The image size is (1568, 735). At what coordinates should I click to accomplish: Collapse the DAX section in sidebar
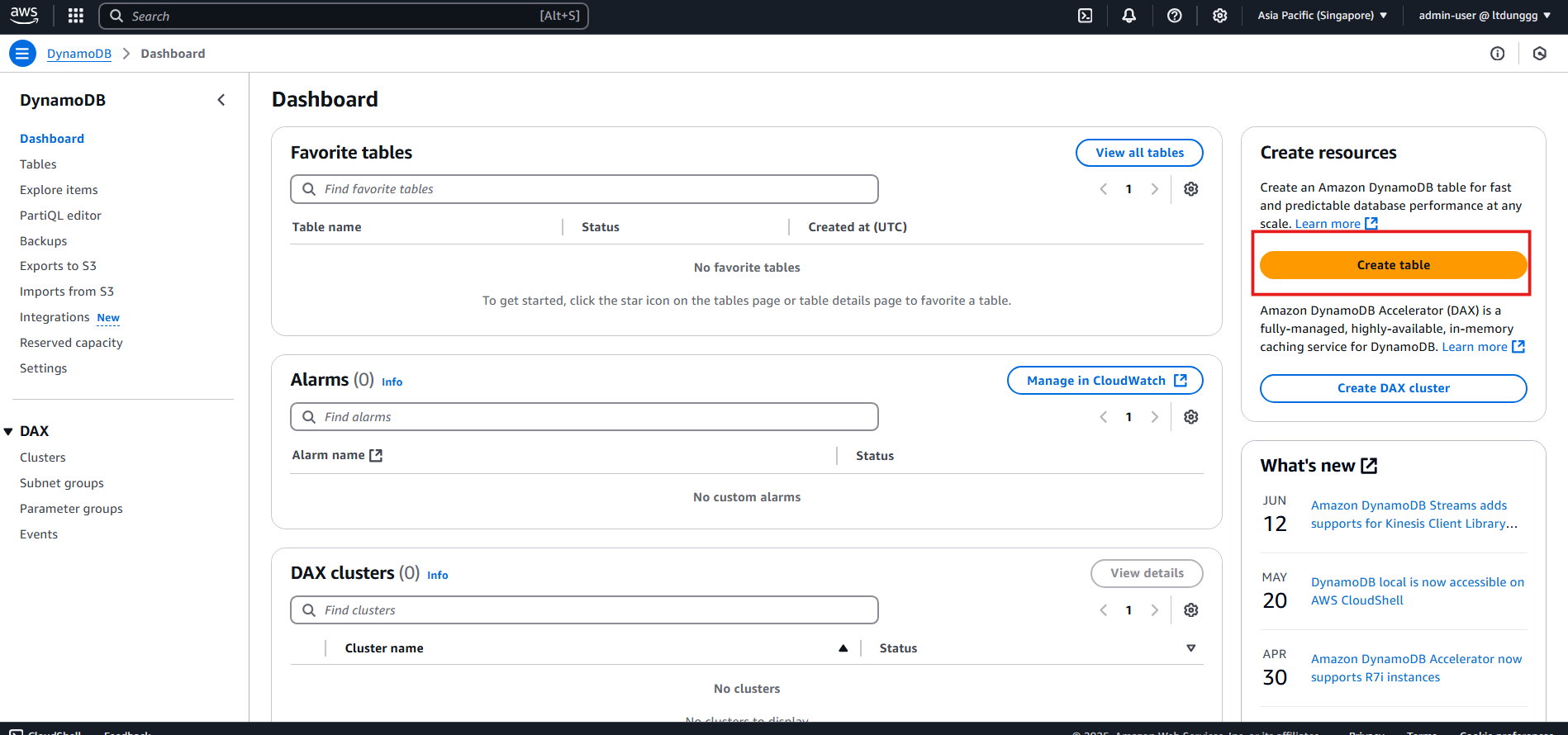tap(8, 431)
